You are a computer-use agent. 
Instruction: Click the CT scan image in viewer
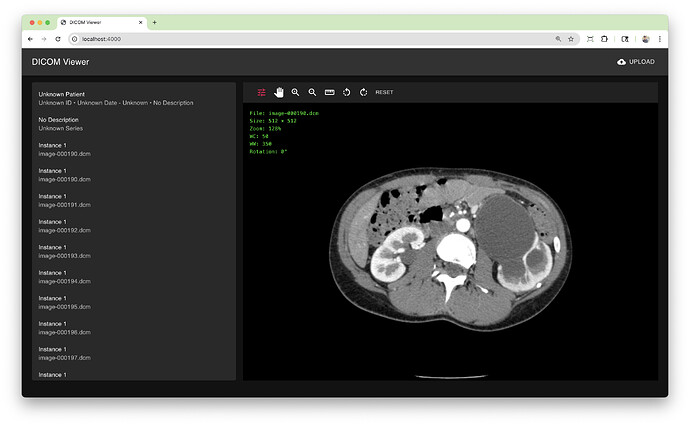point(451,249)
